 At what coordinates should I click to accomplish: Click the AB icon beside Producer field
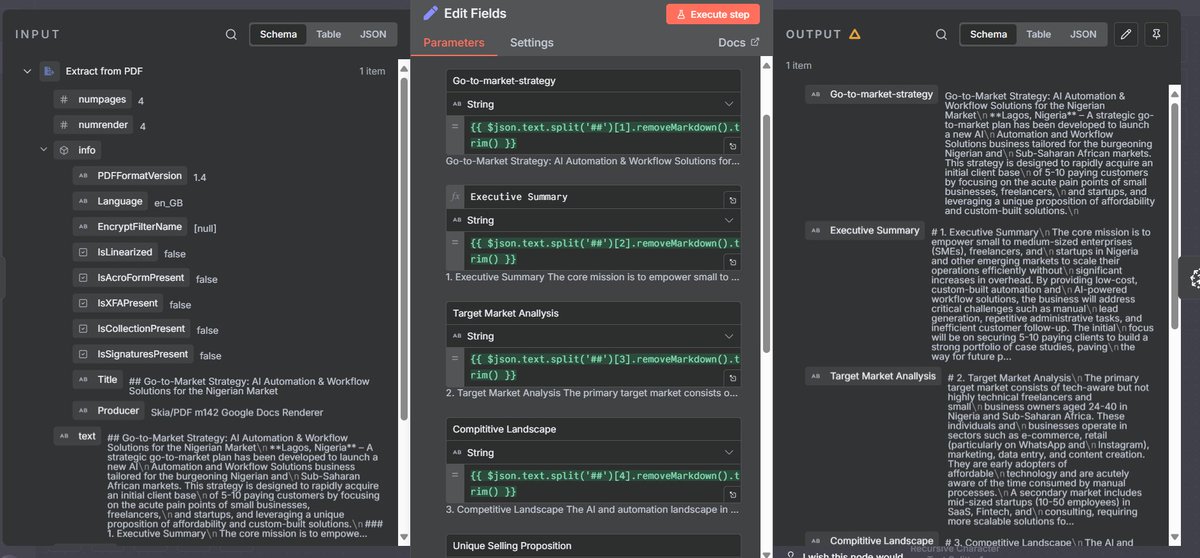[82, 411]
